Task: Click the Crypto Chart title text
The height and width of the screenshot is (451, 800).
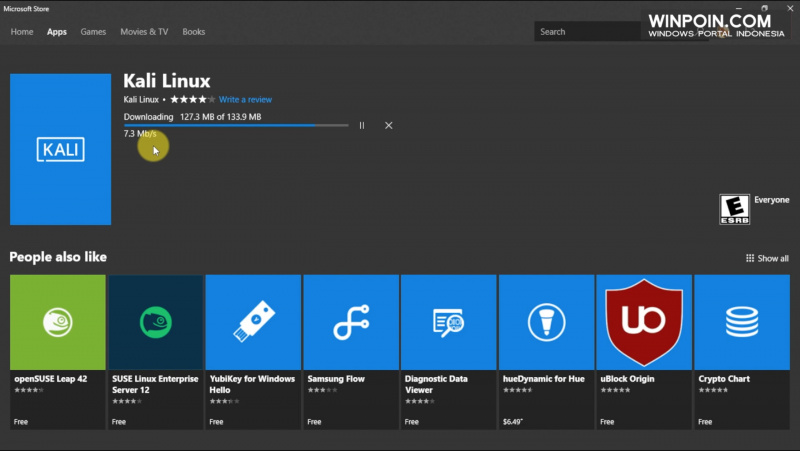Action: click(x=724, y=379)
